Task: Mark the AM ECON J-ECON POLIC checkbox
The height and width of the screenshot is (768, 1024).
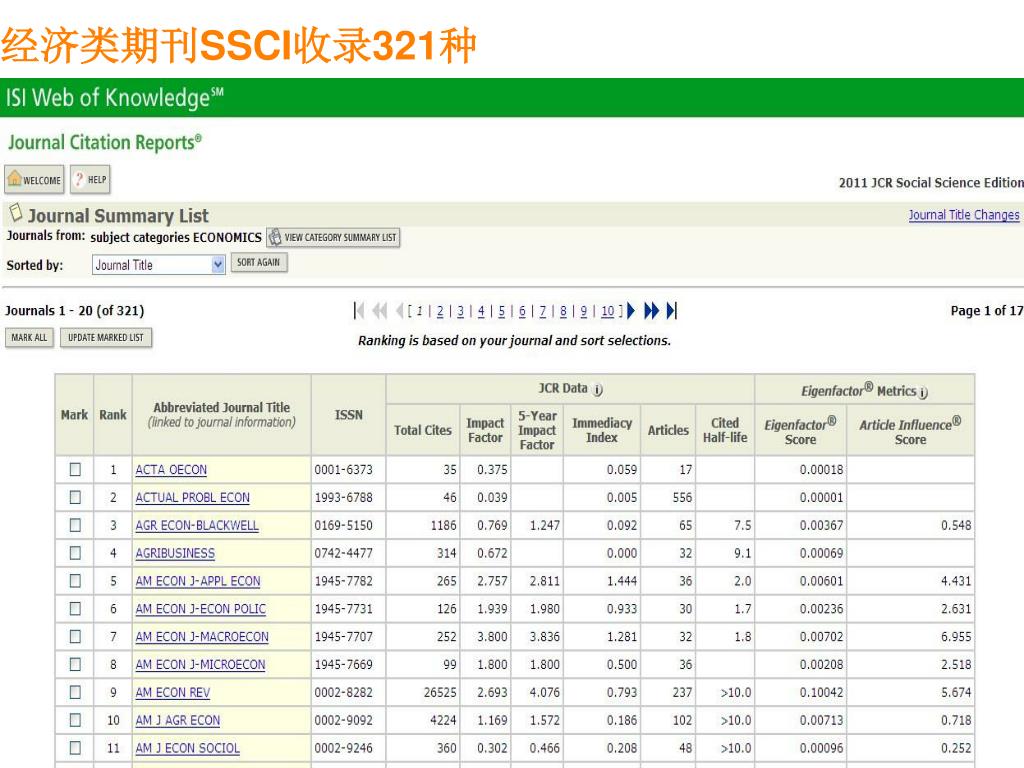Action: coord(75,609)
